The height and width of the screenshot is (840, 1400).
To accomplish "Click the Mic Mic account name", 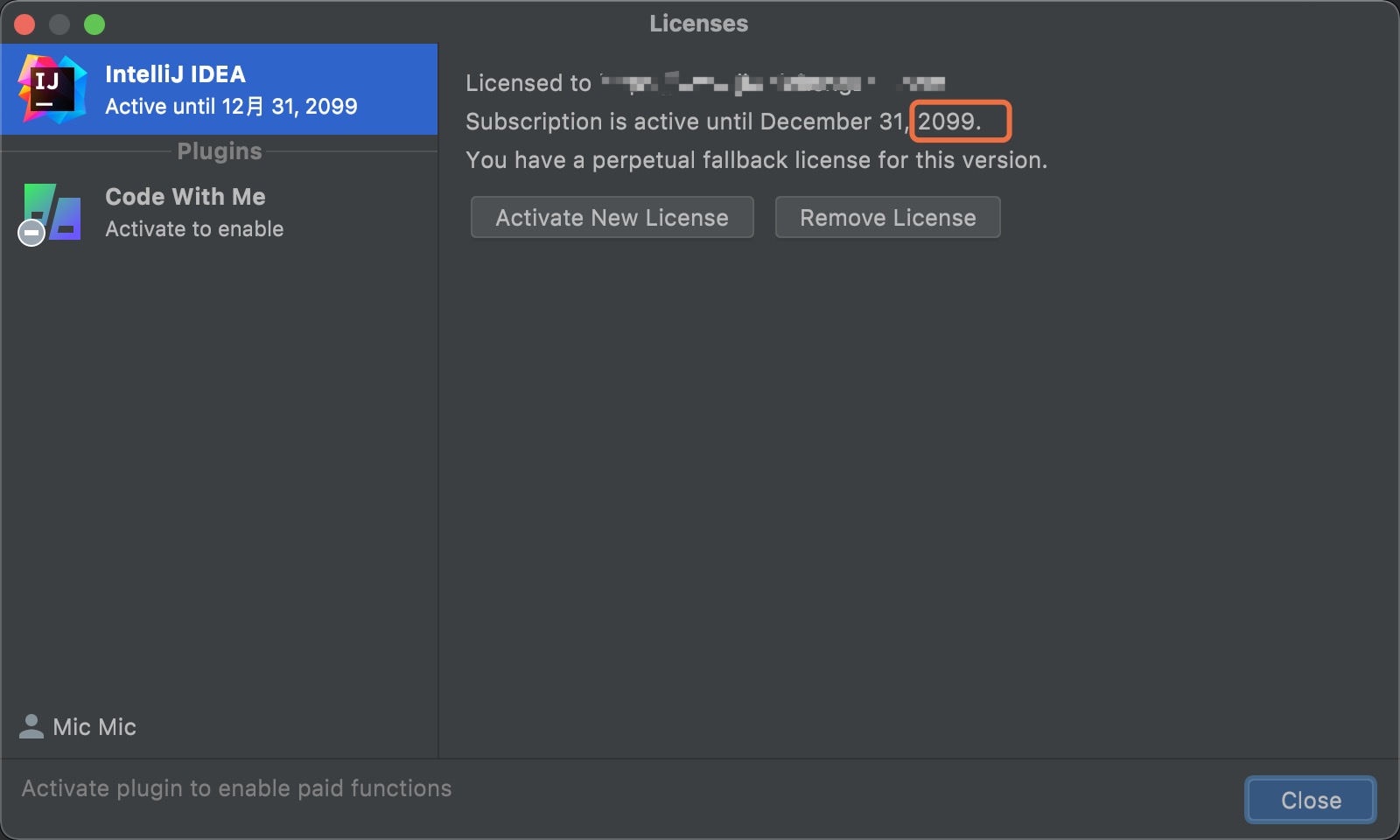I will pos(94,727).
